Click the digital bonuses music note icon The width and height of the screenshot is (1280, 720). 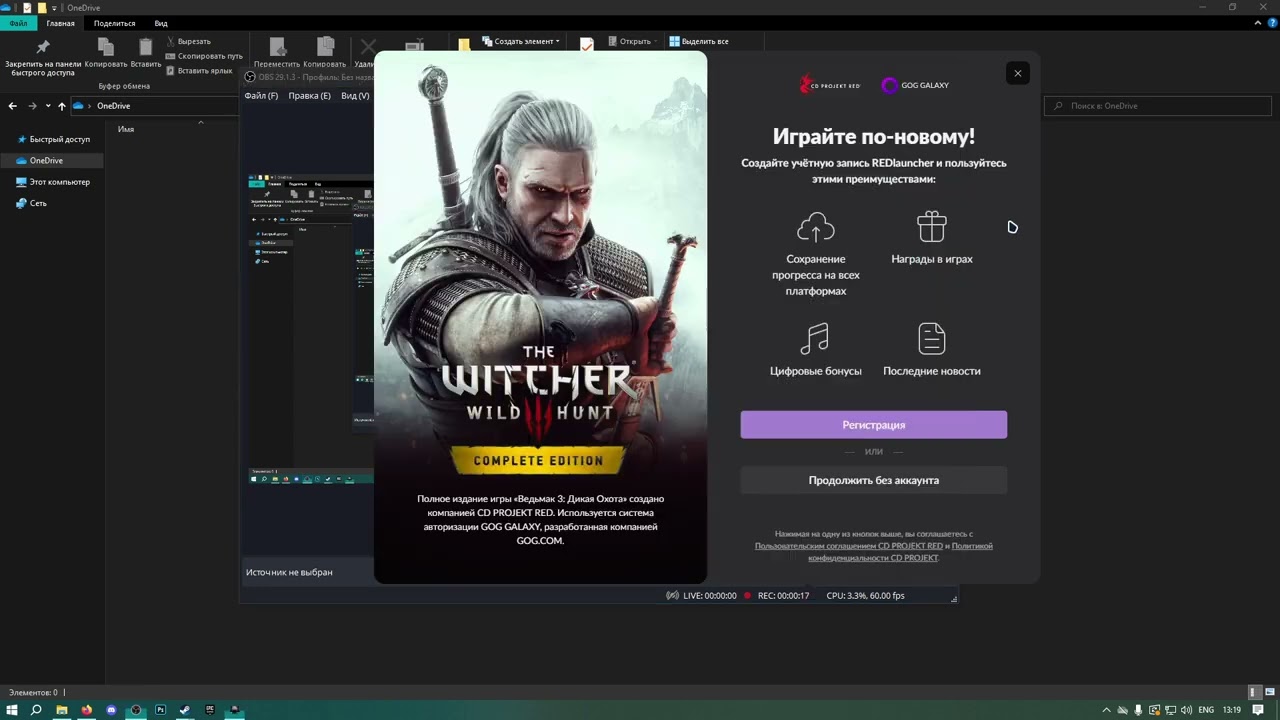point(815,339)
